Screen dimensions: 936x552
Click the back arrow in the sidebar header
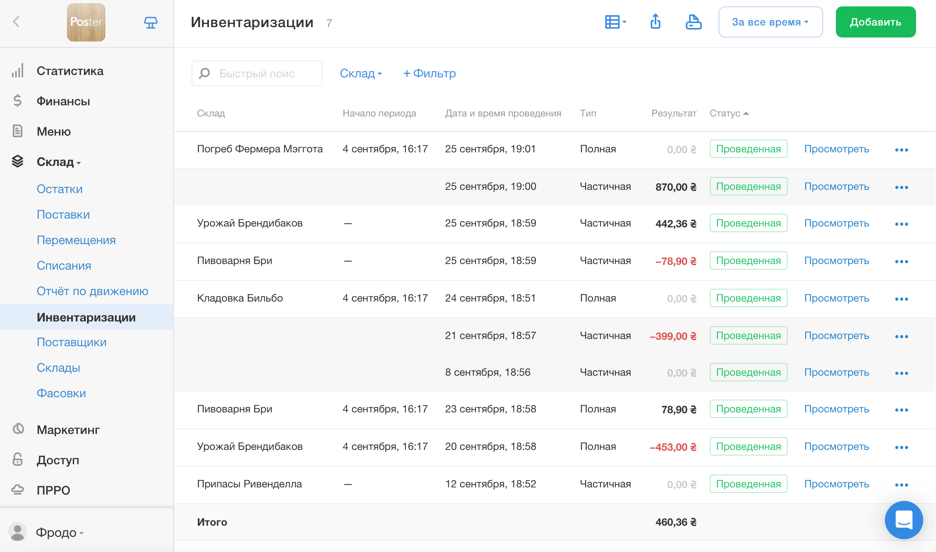(16, 22)
